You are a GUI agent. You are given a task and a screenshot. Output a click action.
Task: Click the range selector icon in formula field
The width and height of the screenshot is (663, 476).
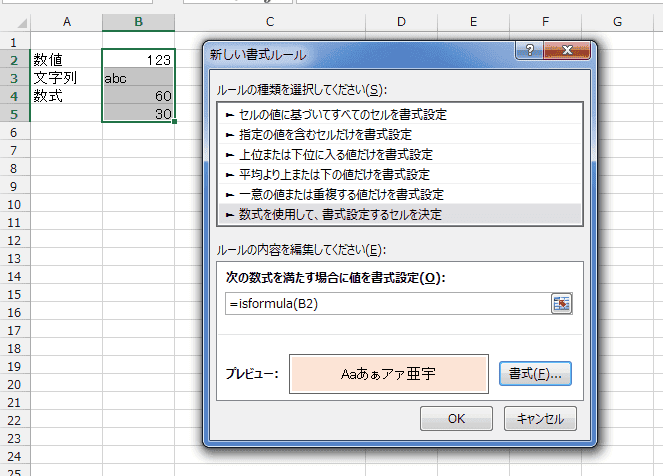click(x=561, y=304)
